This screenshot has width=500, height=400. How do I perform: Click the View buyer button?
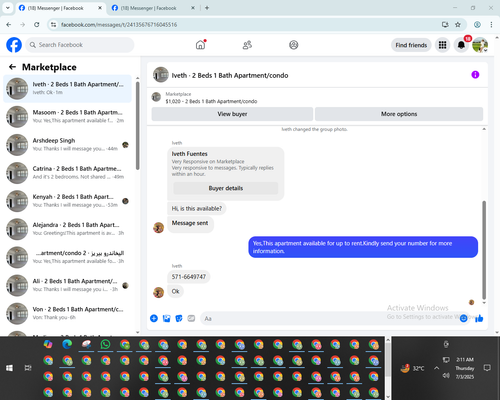232,114
